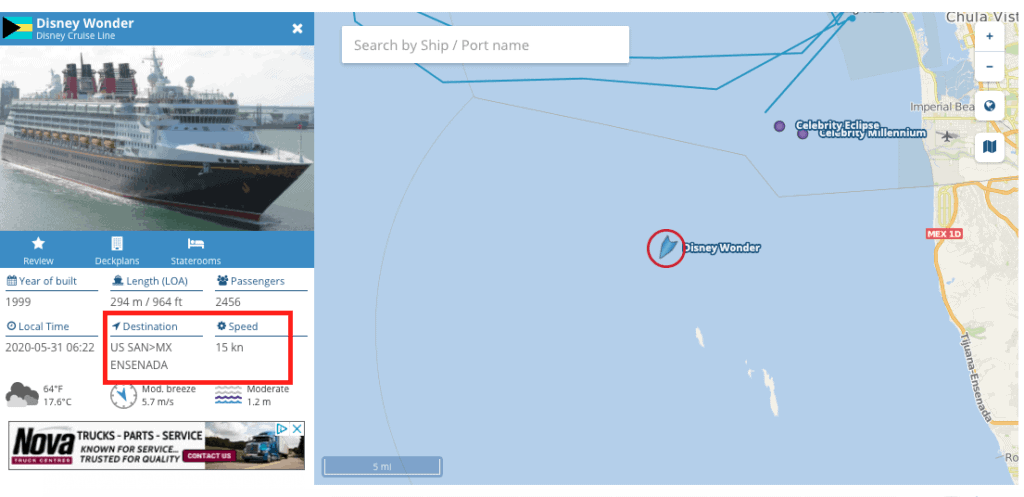Open the Staterooms tab
This screenshot has height=497, width=1024.
(196, 250)
